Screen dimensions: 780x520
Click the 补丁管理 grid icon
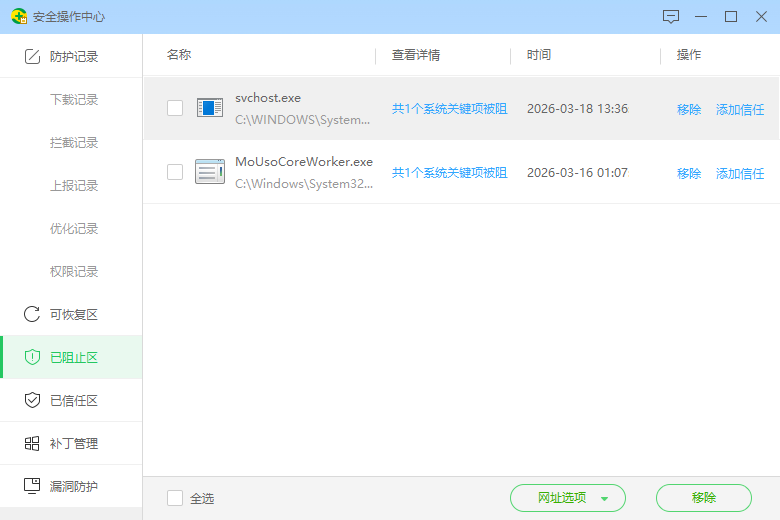coord(32,443)
